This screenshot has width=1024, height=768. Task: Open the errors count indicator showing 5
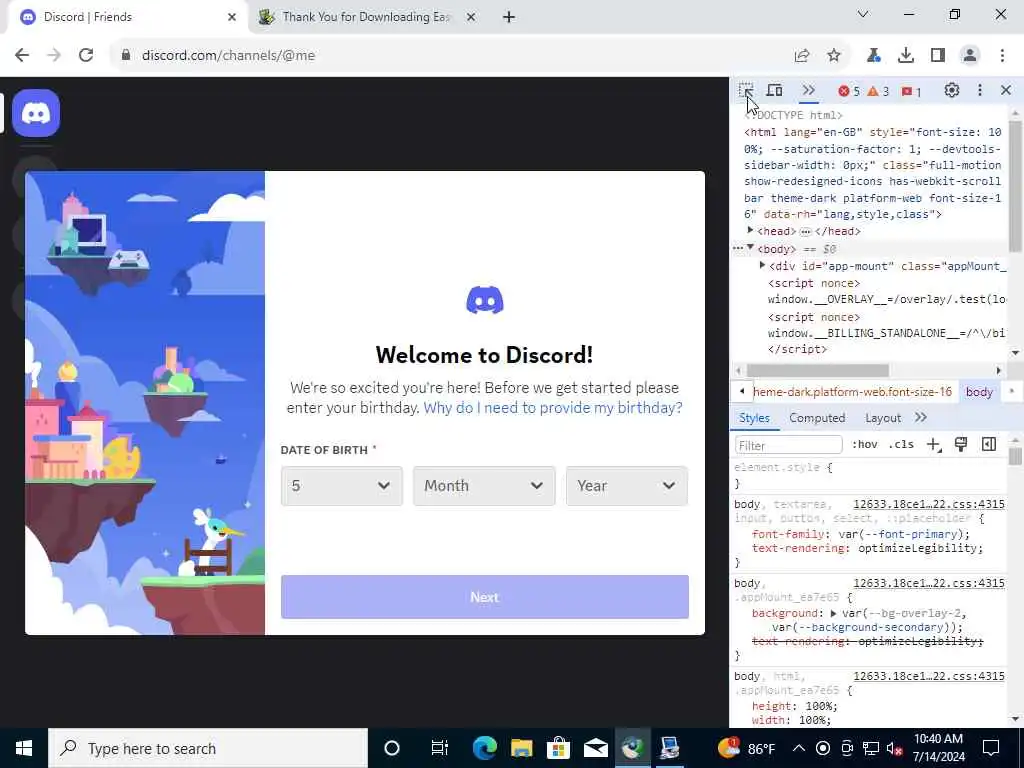pos(849,91)
